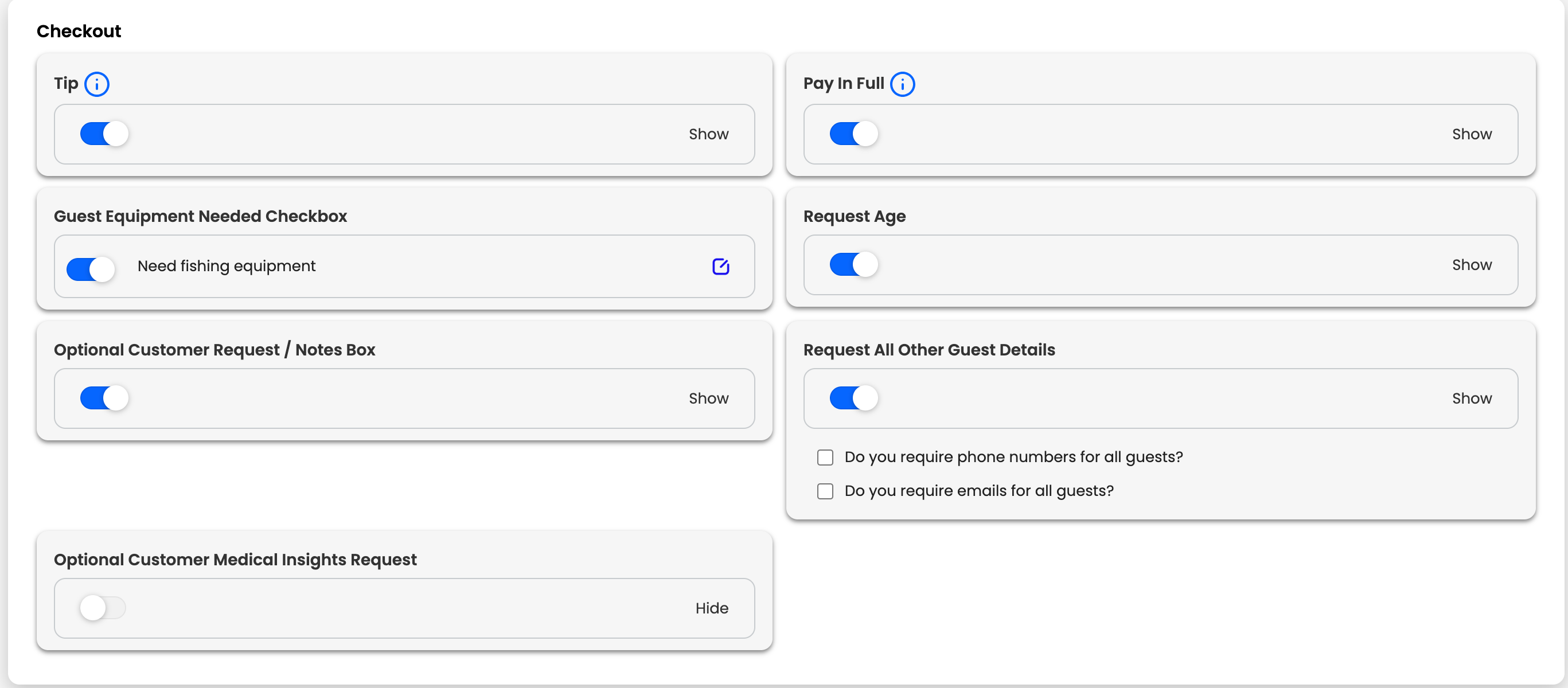Click Need fishing equipment text
Image resolution: width=1568 pixels, height=688 pixels.
click(x=227, y=266)
